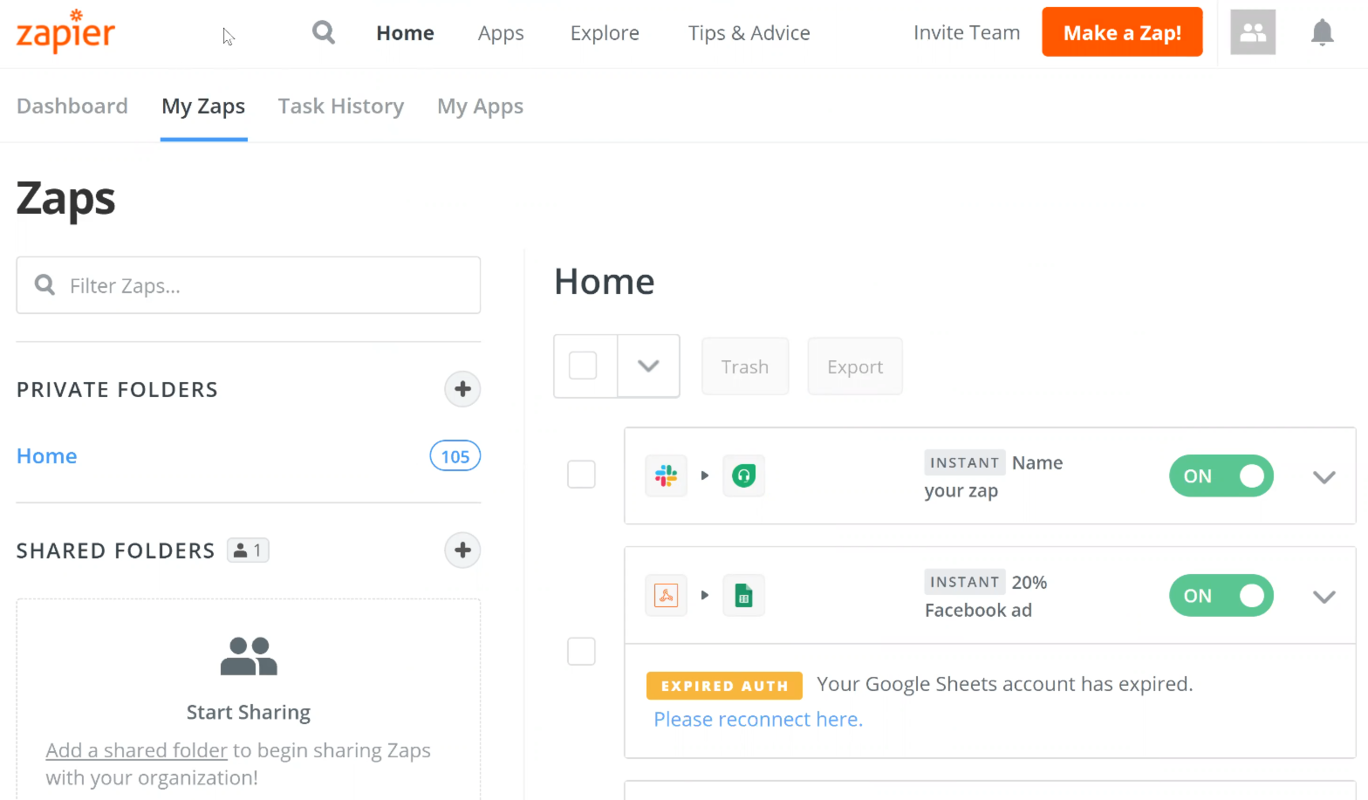
Task: Click the webhooks icon in 20% Facebook ad zap
Action: pos(666,595)
